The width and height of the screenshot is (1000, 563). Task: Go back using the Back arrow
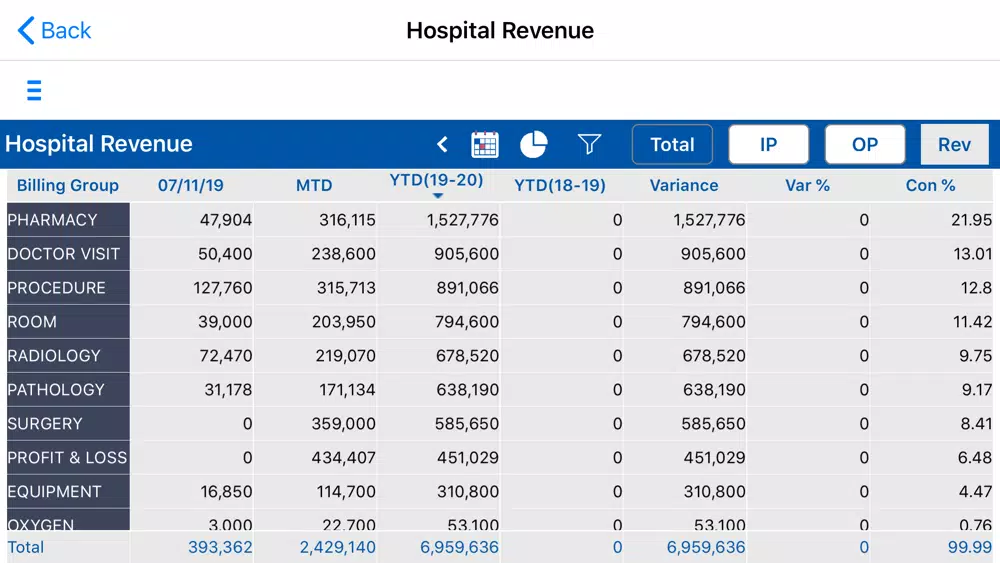click(x=54, y=31)
